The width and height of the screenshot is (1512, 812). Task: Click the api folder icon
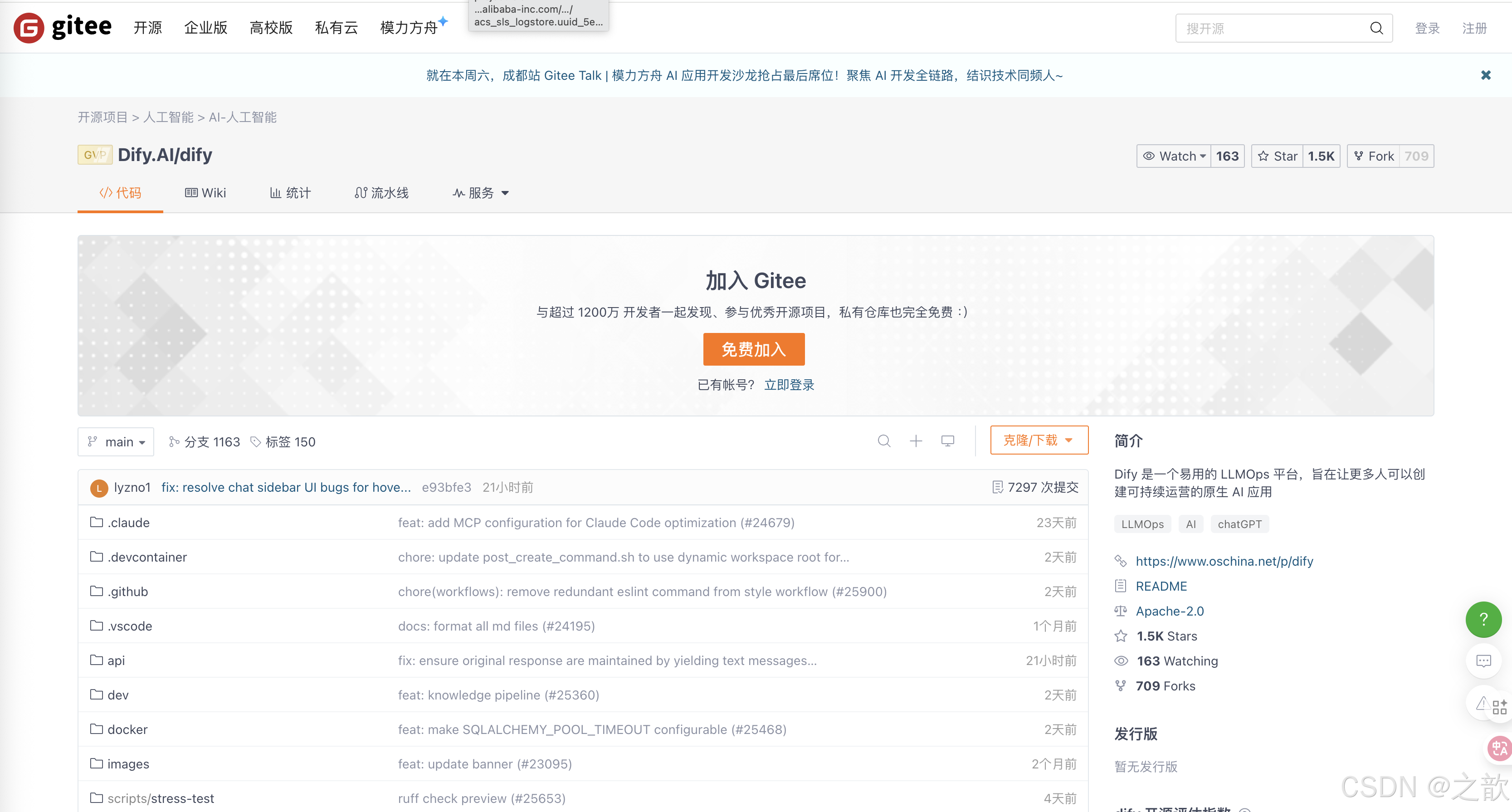[96, 660]
